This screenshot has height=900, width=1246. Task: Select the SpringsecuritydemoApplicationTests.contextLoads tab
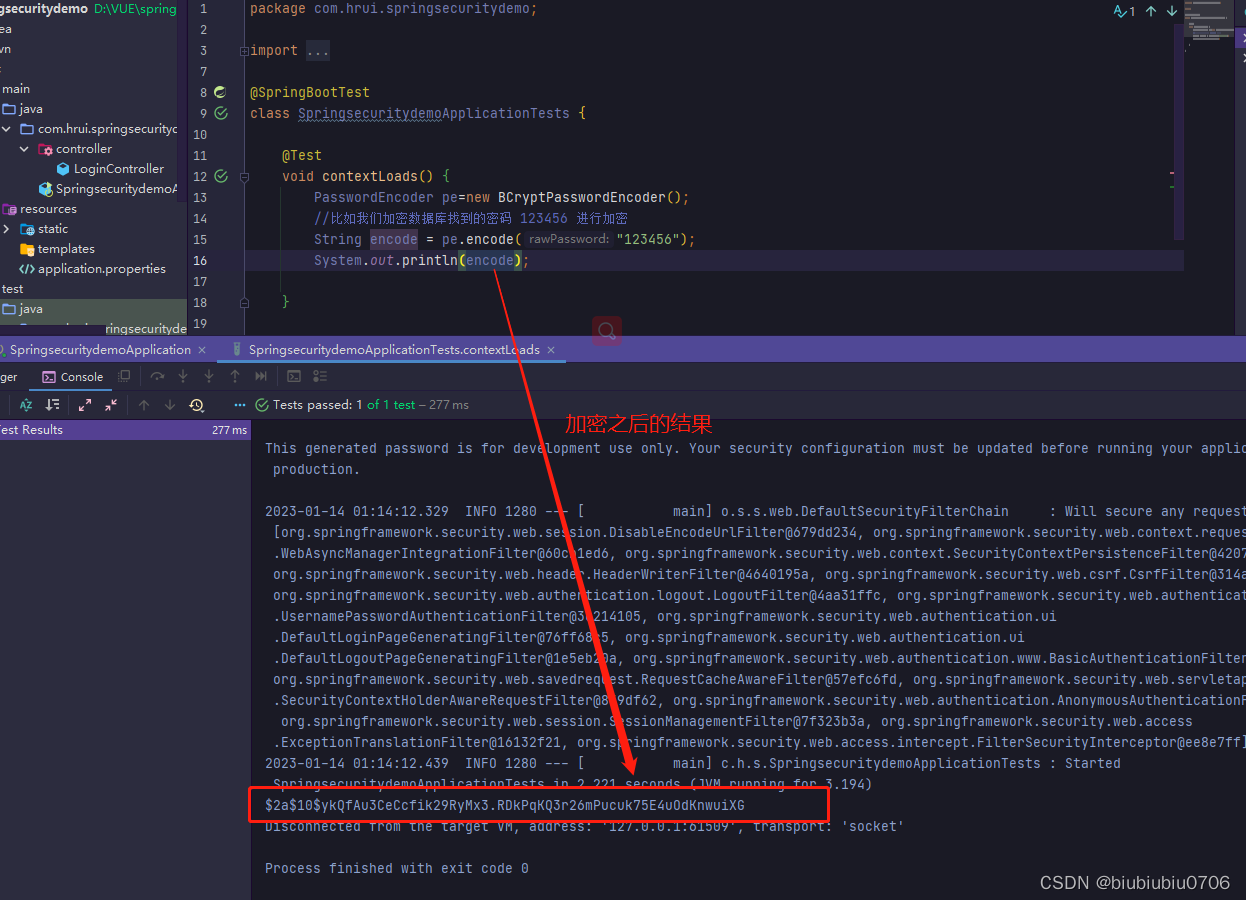tap(394, 350)
